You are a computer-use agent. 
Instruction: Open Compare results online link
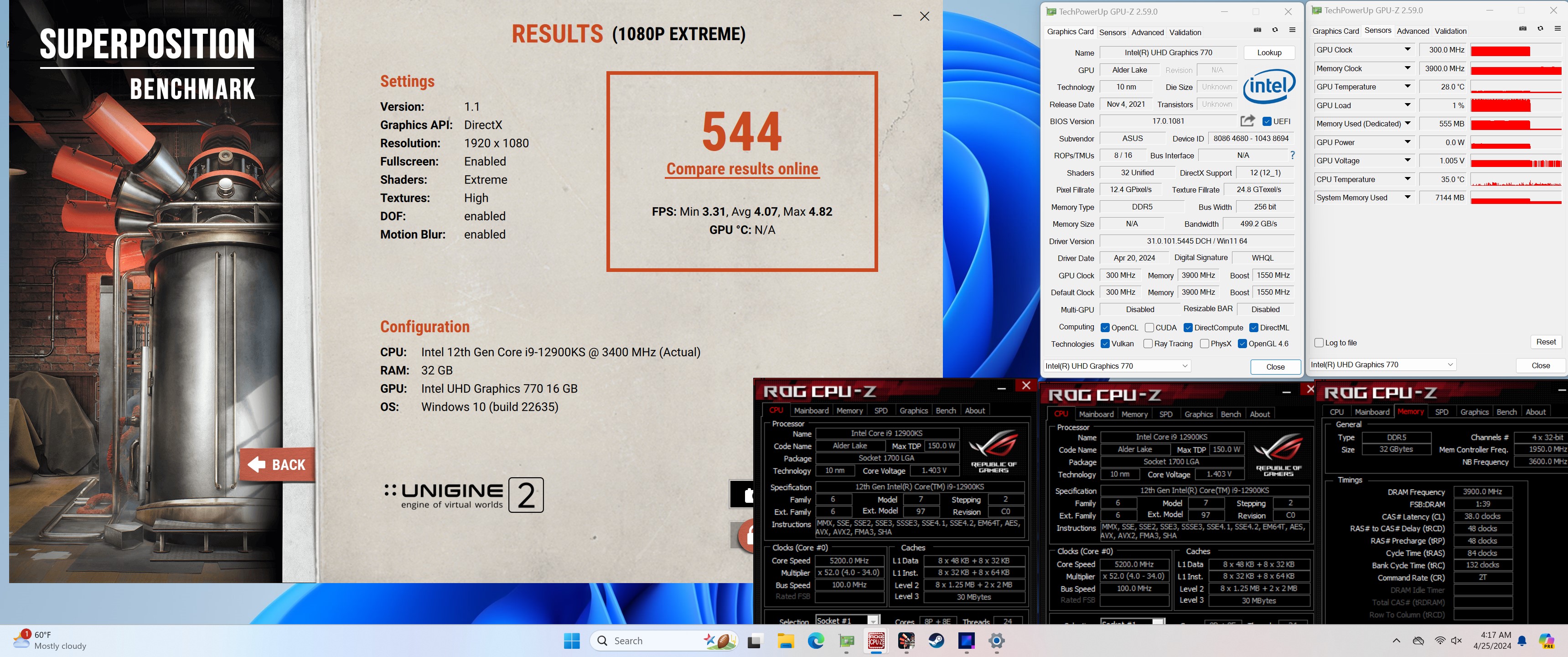click(742, 169)
